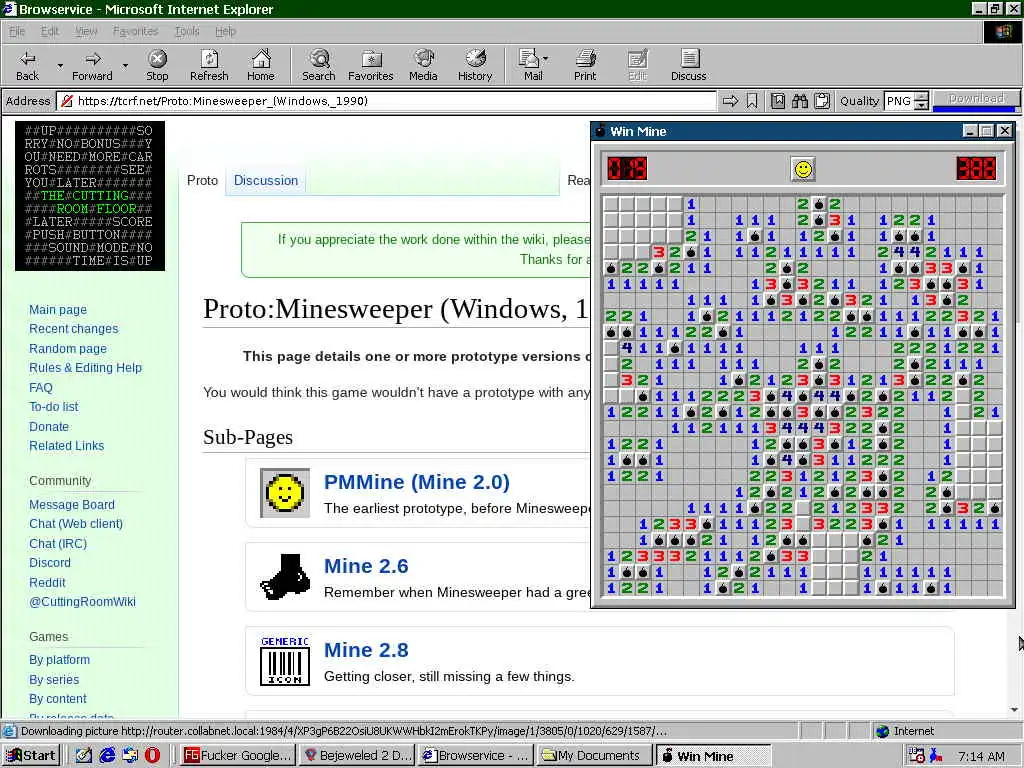Select the Proto tab
This screenshot has height=768, width=1024.
(202, 180)
